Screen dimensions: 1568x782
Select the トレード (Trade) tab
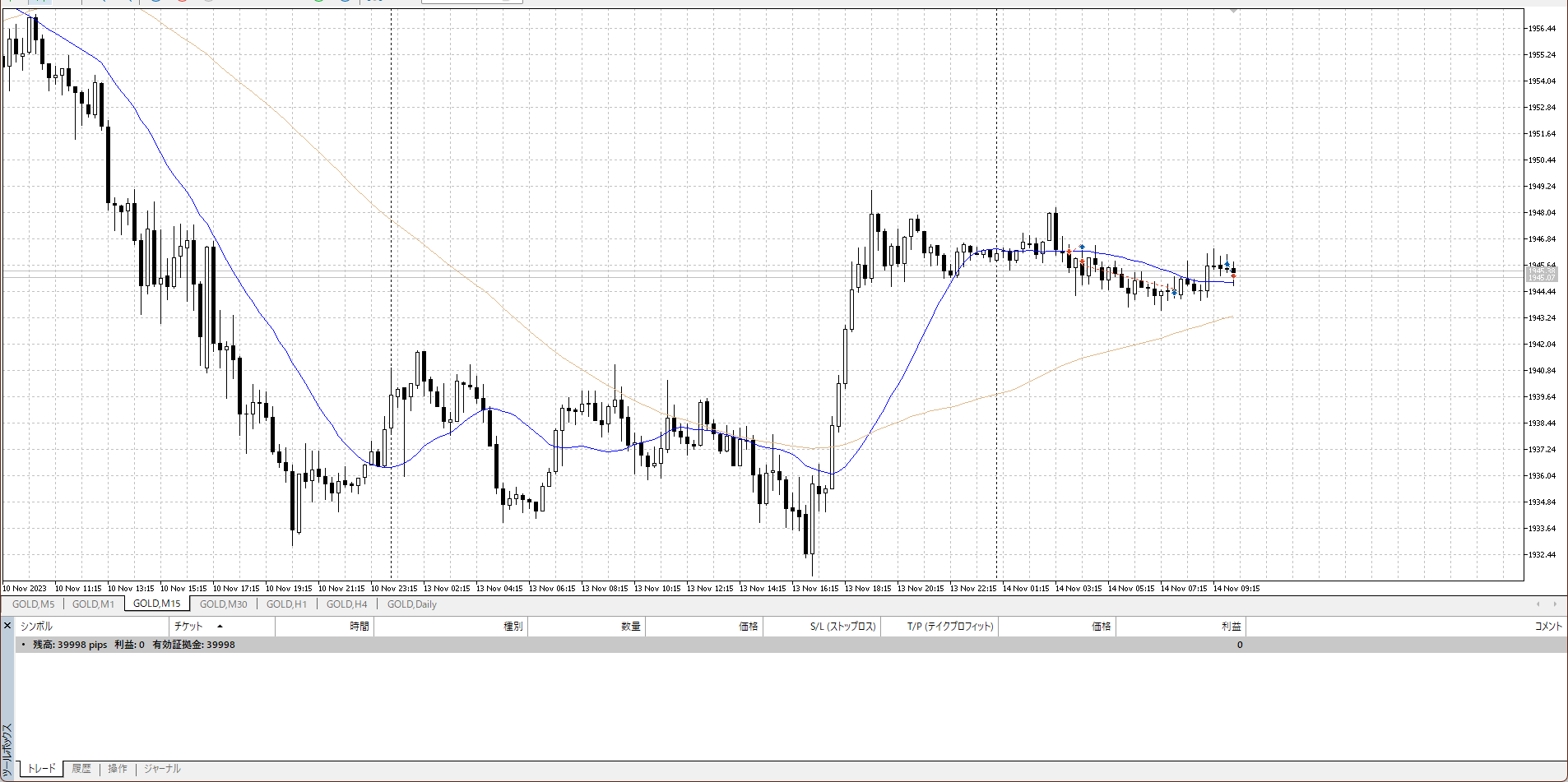click(41, 769)
